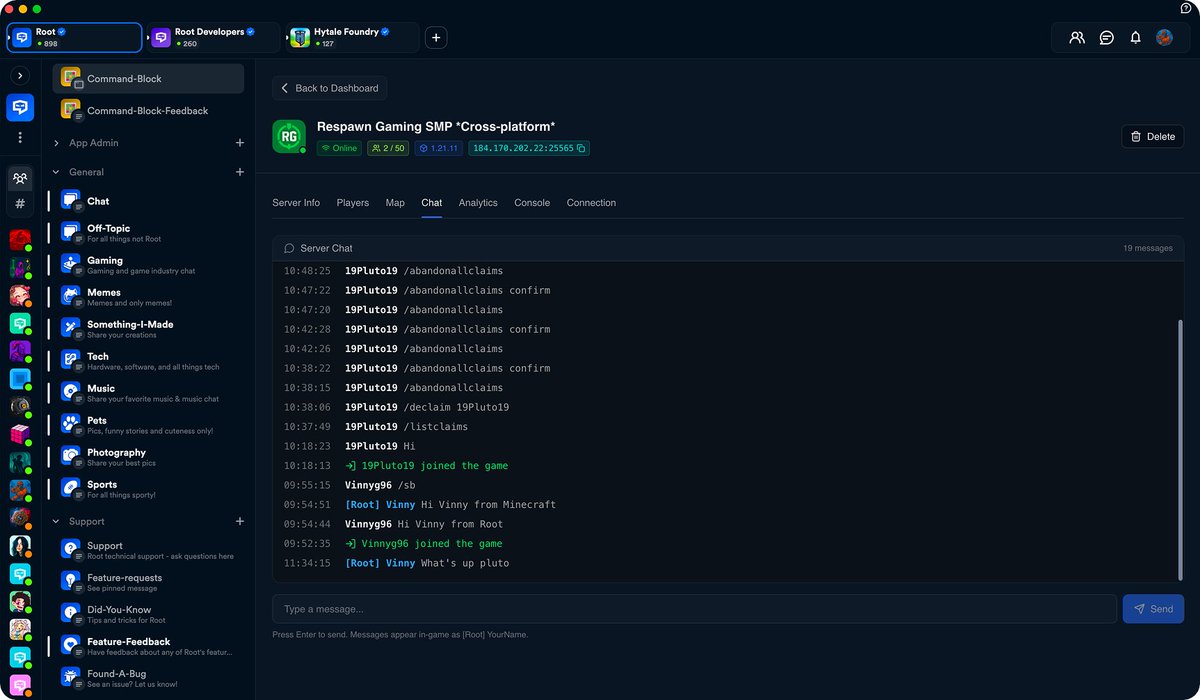The width and height of the screenshot is (1200, 700).
Task: Open Command-Block-Feedback channel
Action: 148,111
